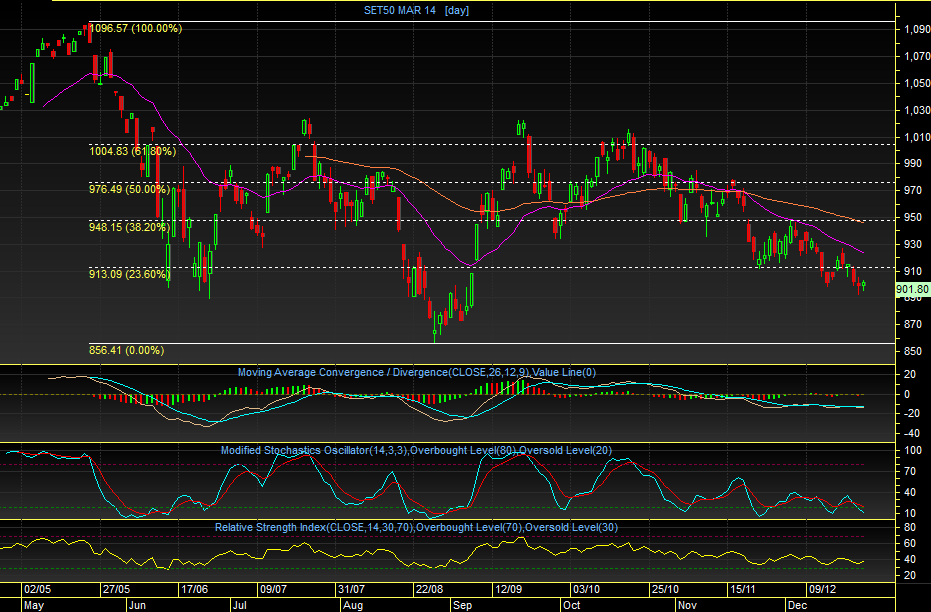Click the Nov month label
Image resolution: width=931 pixels, height=612 pixels.
687,605
